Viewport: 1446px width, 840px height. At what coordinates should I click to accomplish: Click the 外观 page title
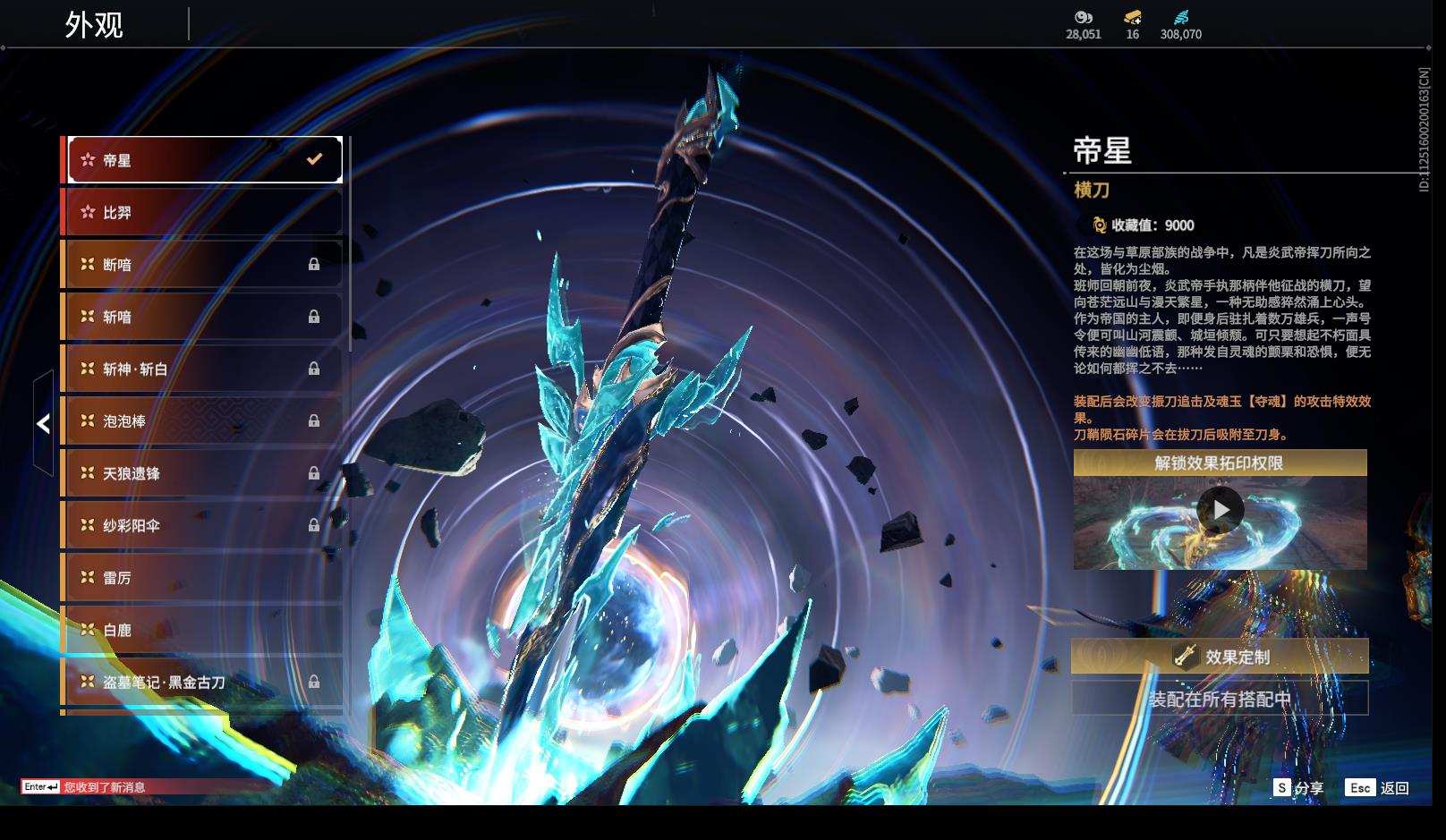(x=94, y=24)
